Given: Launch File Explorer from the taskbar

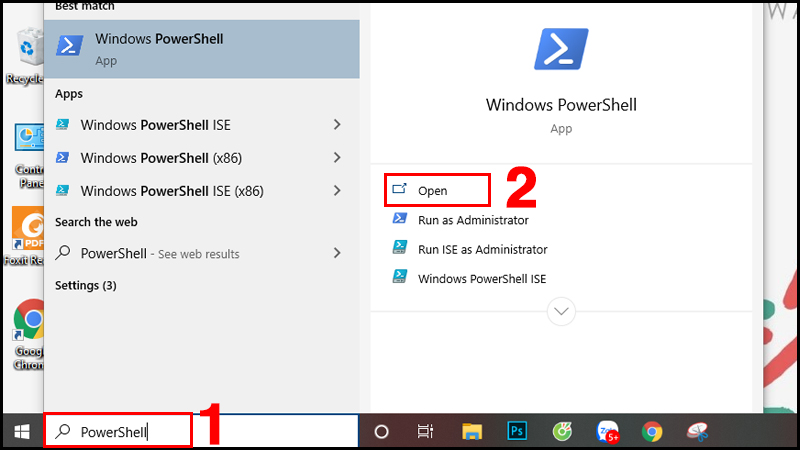Looking at the screenshot, I should click(x=472, y=432).
